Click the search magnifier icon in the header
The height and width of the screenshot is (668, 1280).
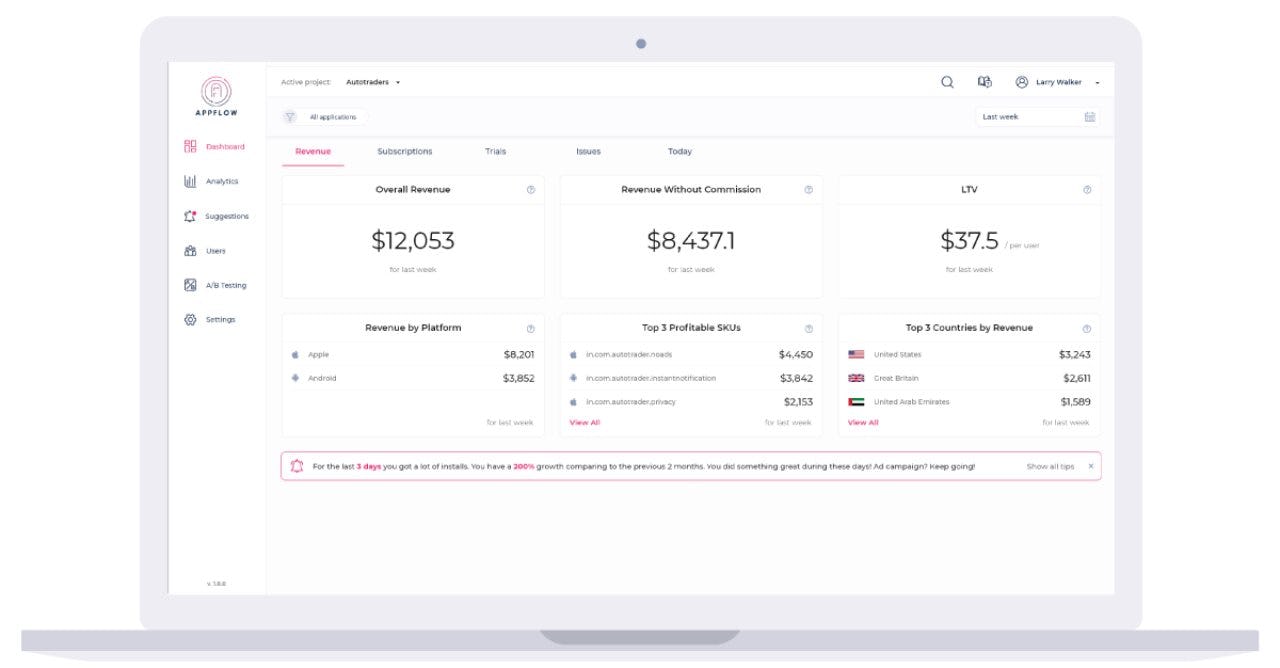(946, 82)
